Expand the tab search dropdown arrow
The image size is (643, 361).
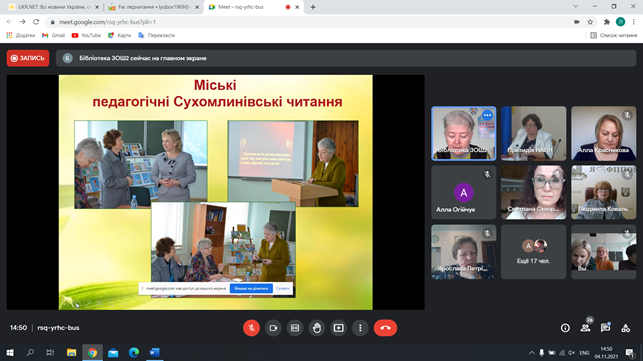[576, 7]
